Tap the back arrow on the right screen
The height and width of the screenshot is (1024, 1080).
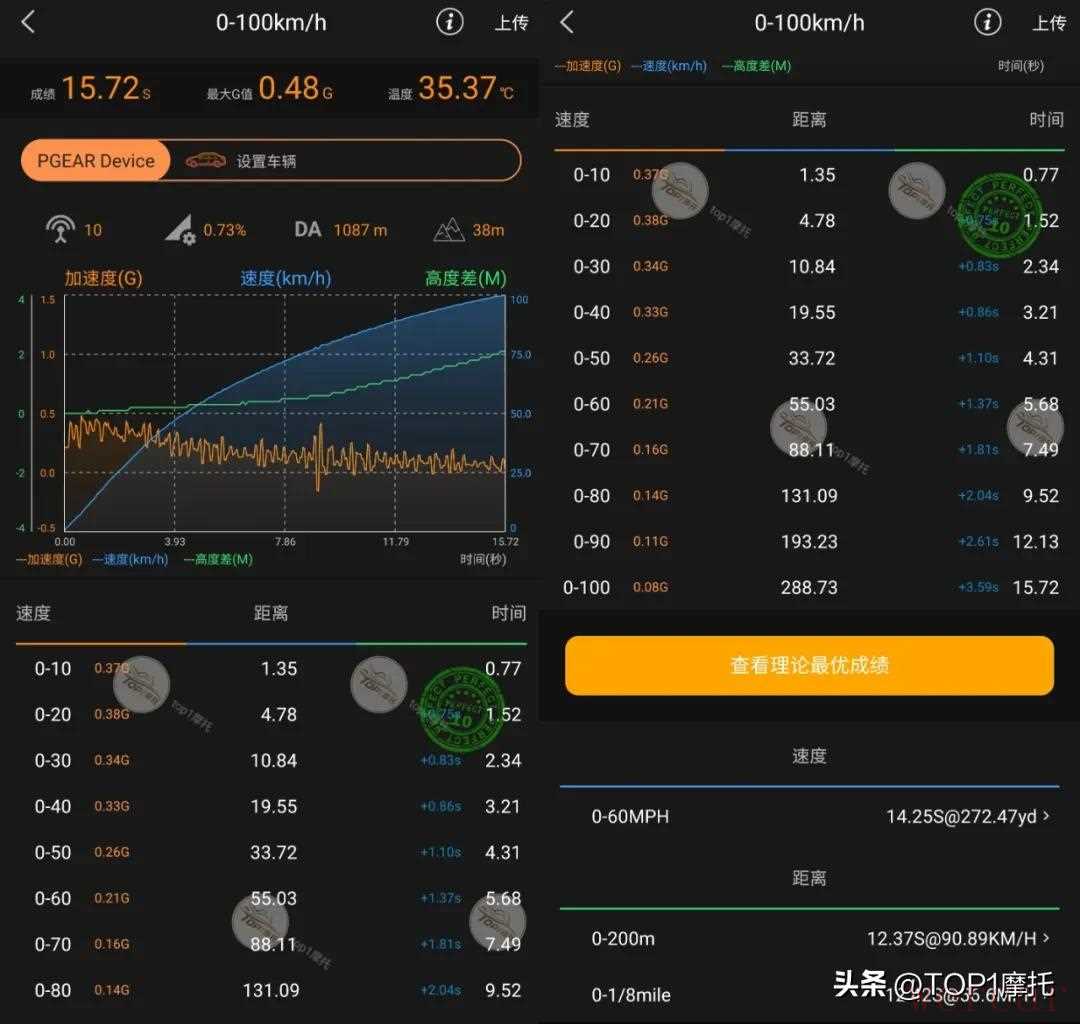coord(567,22)
